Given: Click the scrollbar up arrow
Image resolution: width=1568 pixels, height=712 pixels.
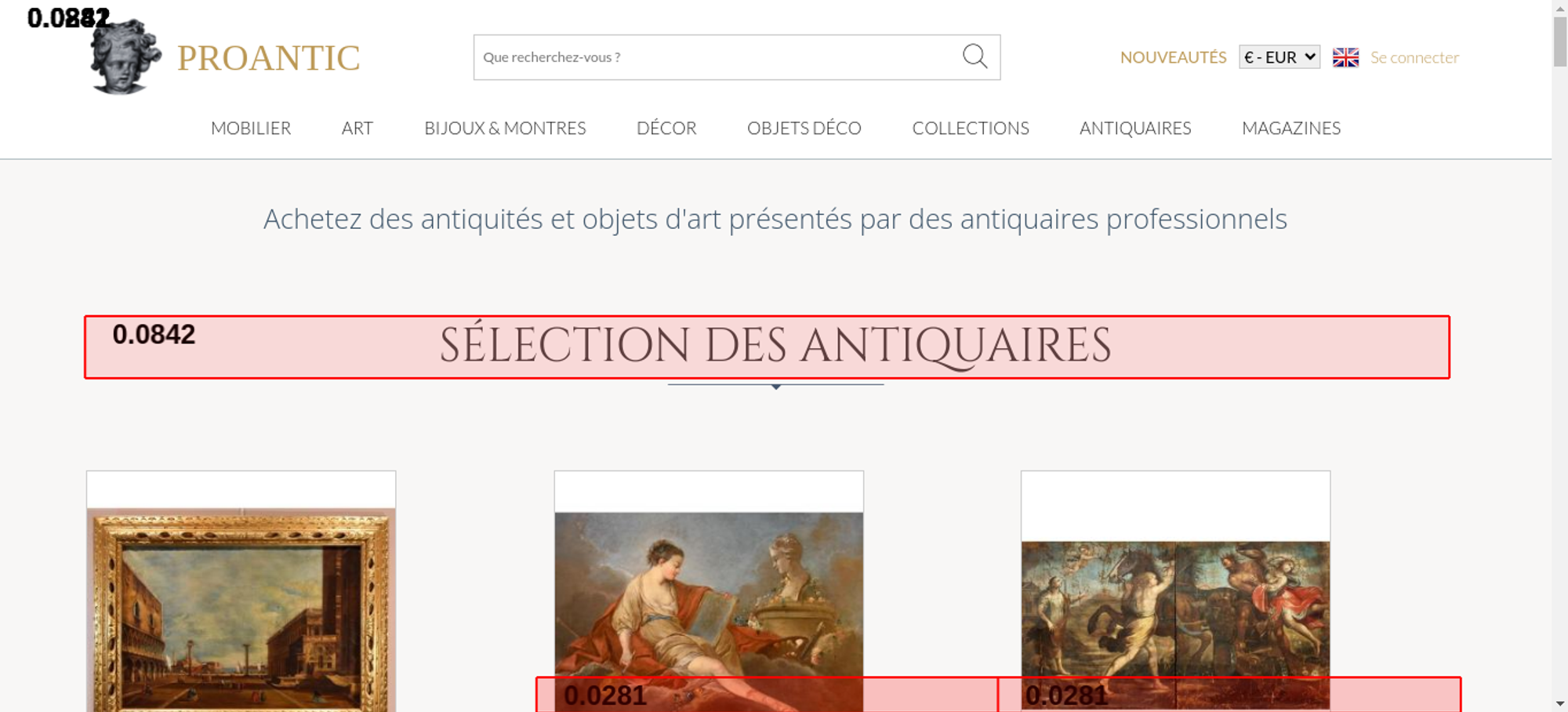Looking at the screenshot, I should [x=1559, y=8].
